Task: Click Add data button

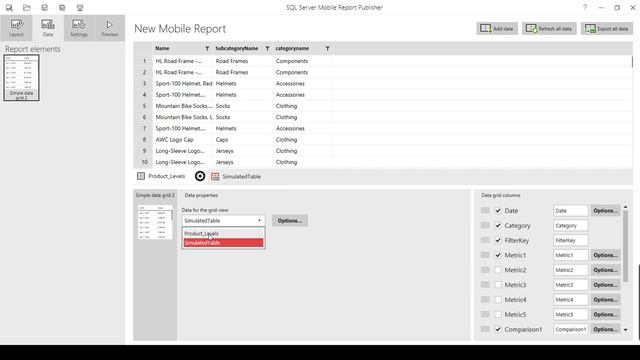Action: (x=497, y=29)
